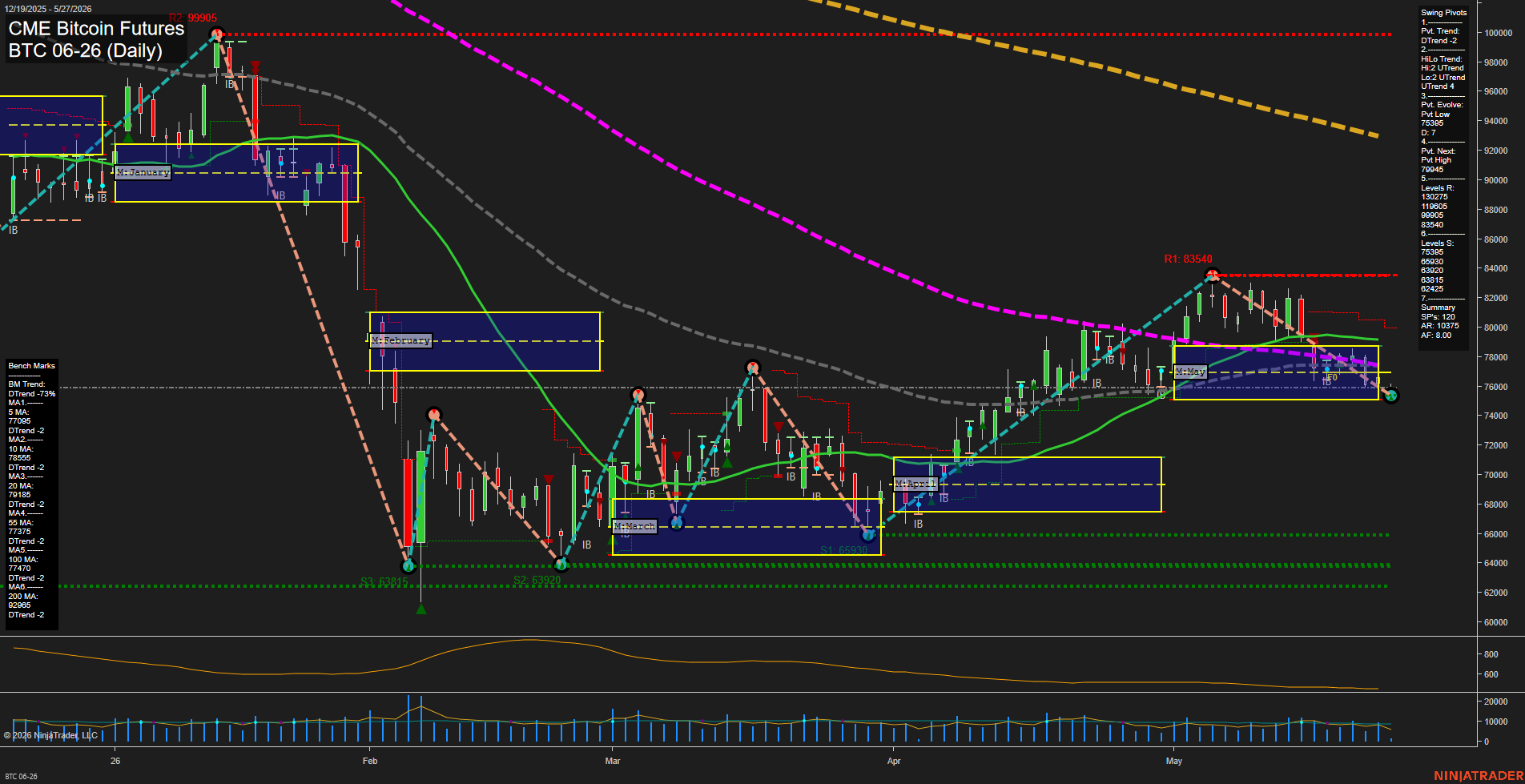
Task: Click the 'Swing Pivots' panel heading
Action: pyautogui.click(x=1444, y=13)
